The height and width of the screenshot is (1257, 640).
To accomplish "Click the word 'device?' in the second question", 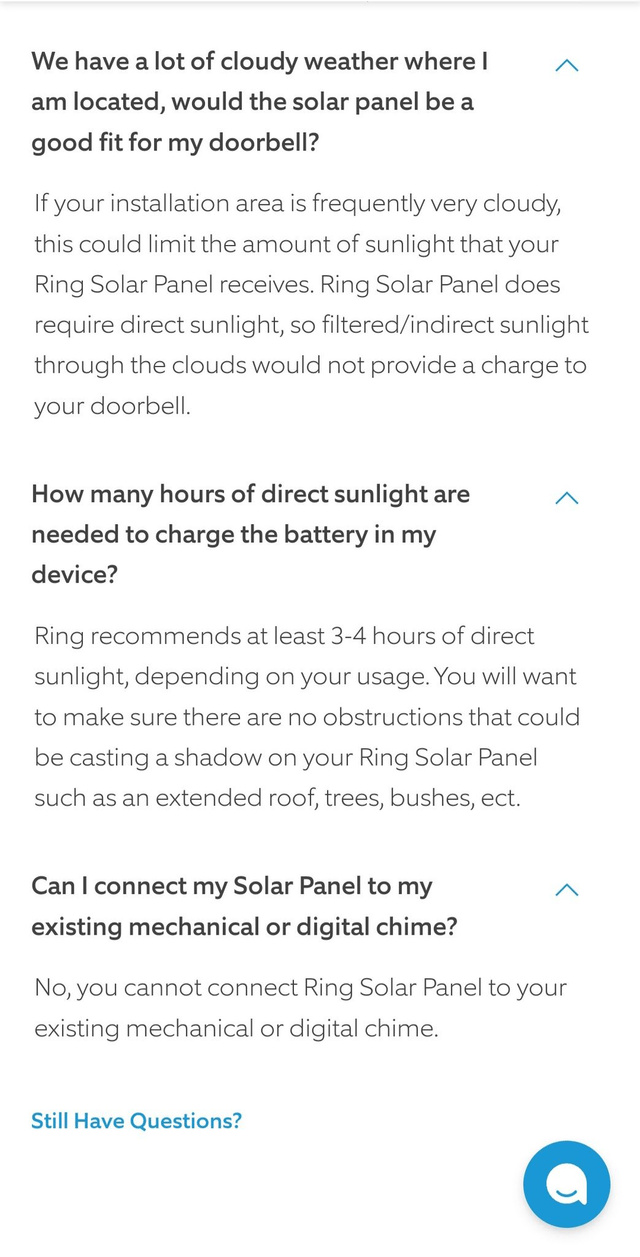I will [x=74, y=575].
